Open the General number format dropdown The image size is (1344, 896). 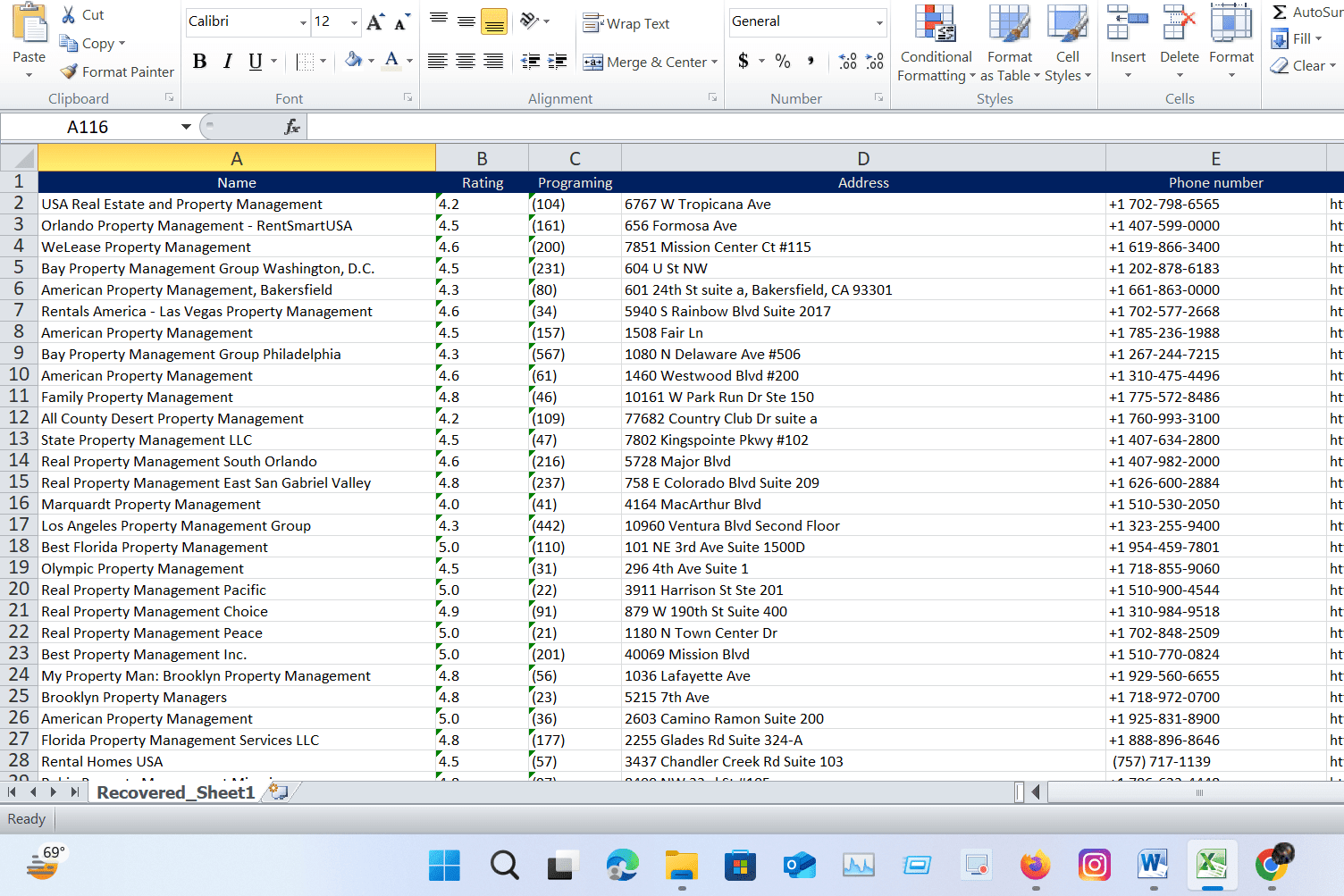click(x=879, y=22)
